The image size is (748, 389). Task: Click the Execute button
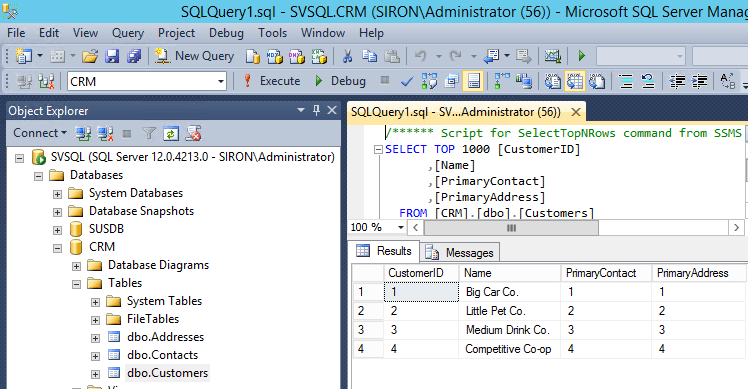[271, 81]
